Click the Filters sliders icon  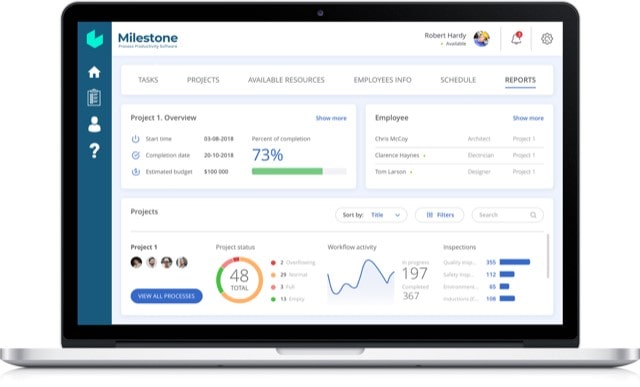click(429, 215)
